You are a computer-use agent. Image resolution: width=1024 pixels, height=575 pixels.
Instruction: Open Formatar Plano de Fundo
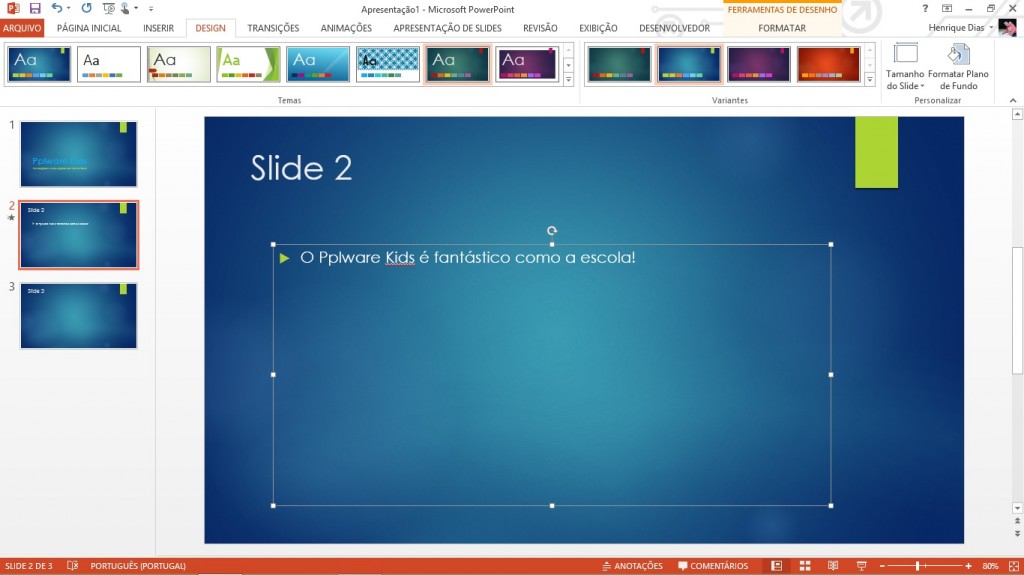[957, 67]
